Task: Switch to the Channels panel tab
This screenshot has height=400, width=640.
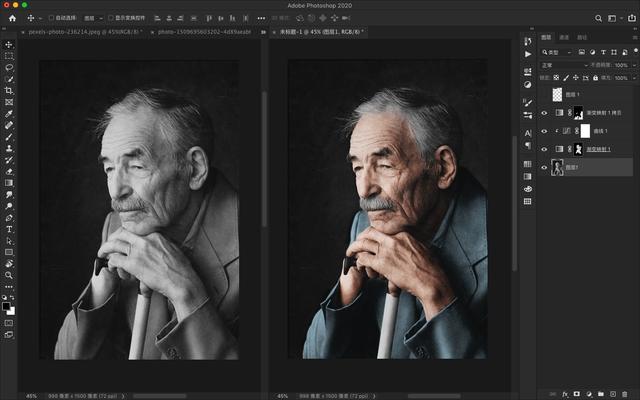Action: [564, 37]
